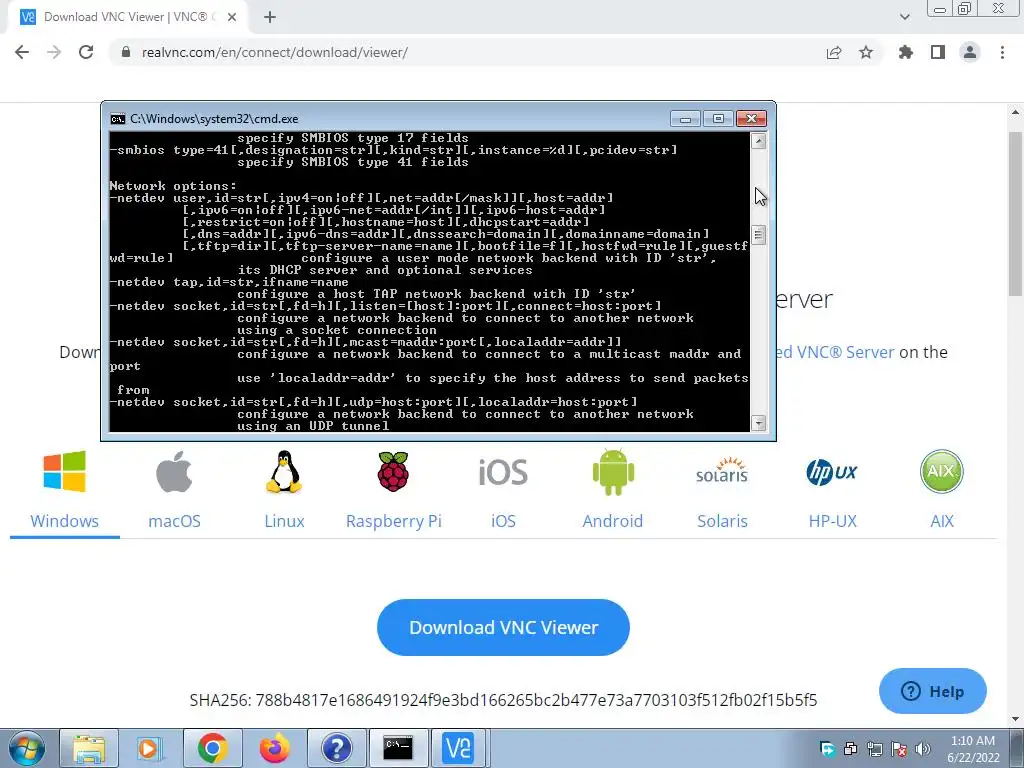Click the SHA256 checksum text
Image resolution: width=1024 pixels, height=768 pixels.
(503, 700)
